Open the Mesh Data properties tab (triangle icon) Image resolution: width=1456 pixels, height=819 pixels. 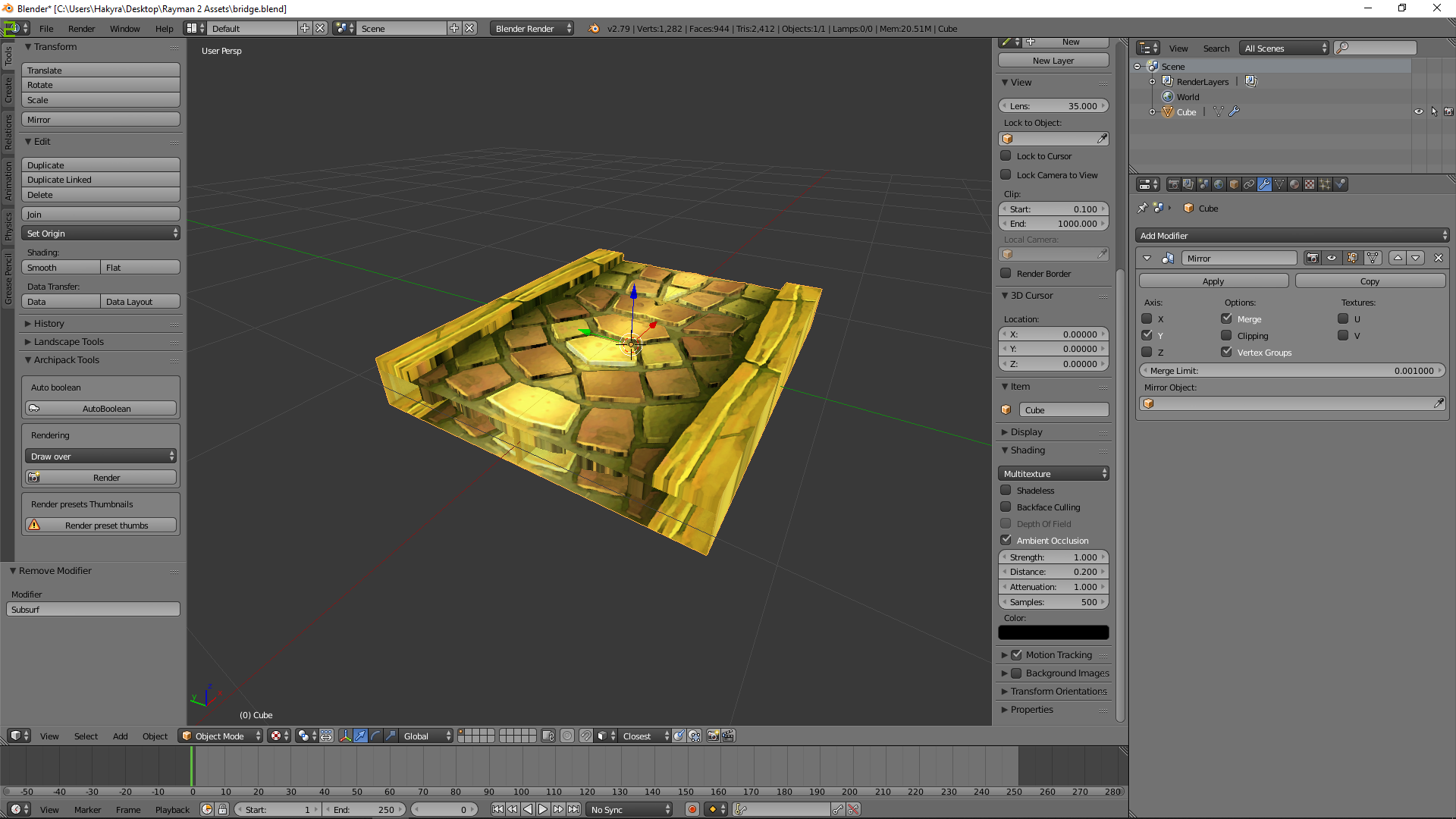1279,184
